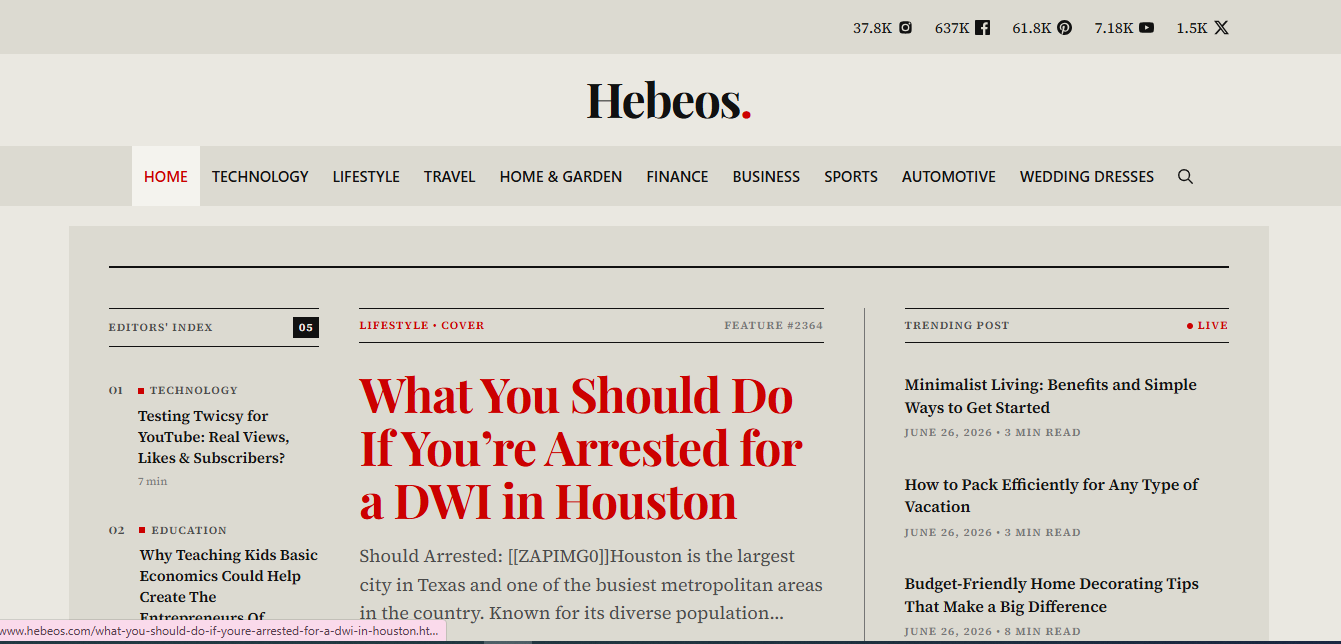Open the Pack Efficiently for Vacation post
Image resolution: width=1341 pixels, height=644 pixels.
1052,496
